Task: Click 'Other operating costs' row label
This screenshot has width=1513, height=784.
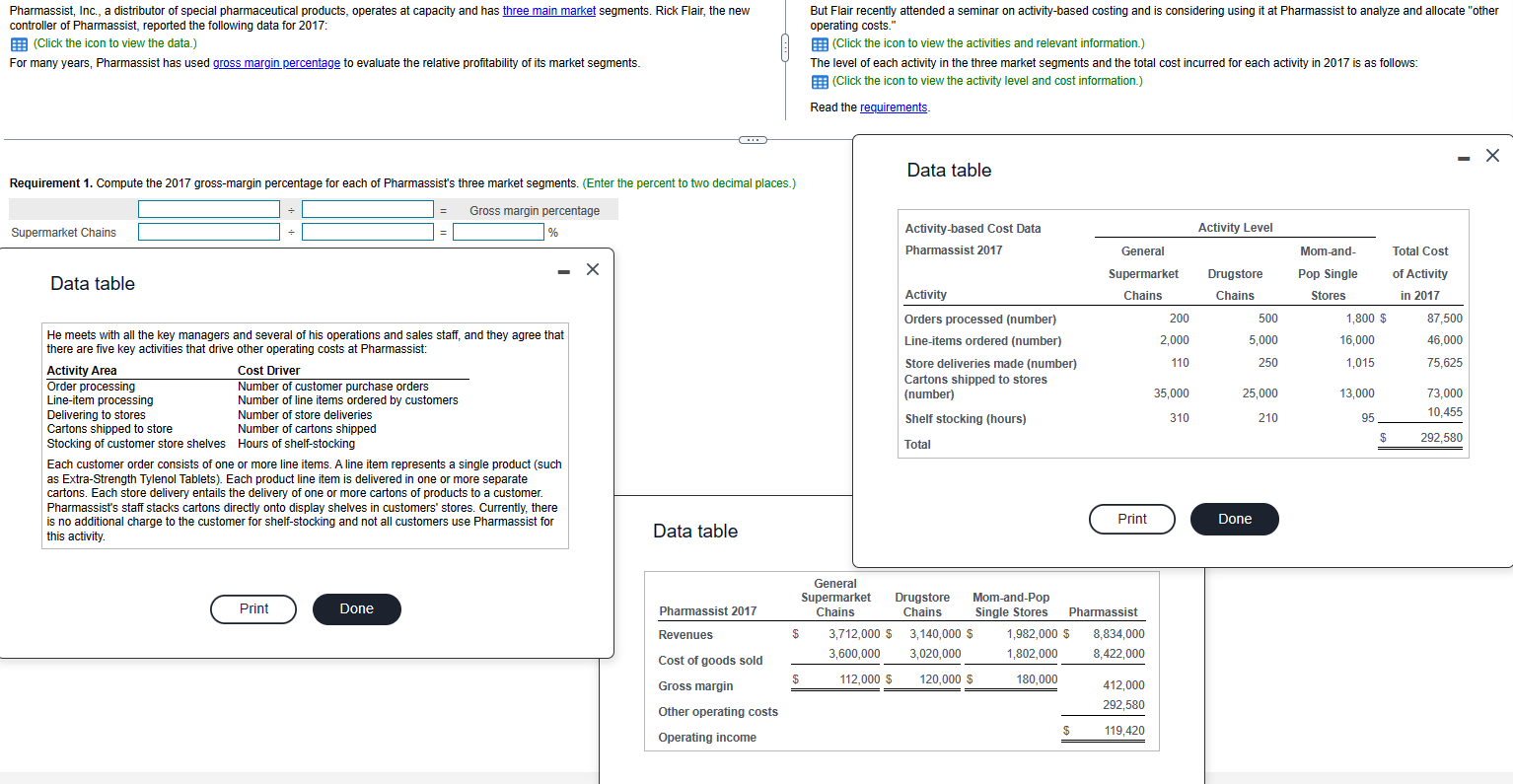Action: tap(718, 712)
